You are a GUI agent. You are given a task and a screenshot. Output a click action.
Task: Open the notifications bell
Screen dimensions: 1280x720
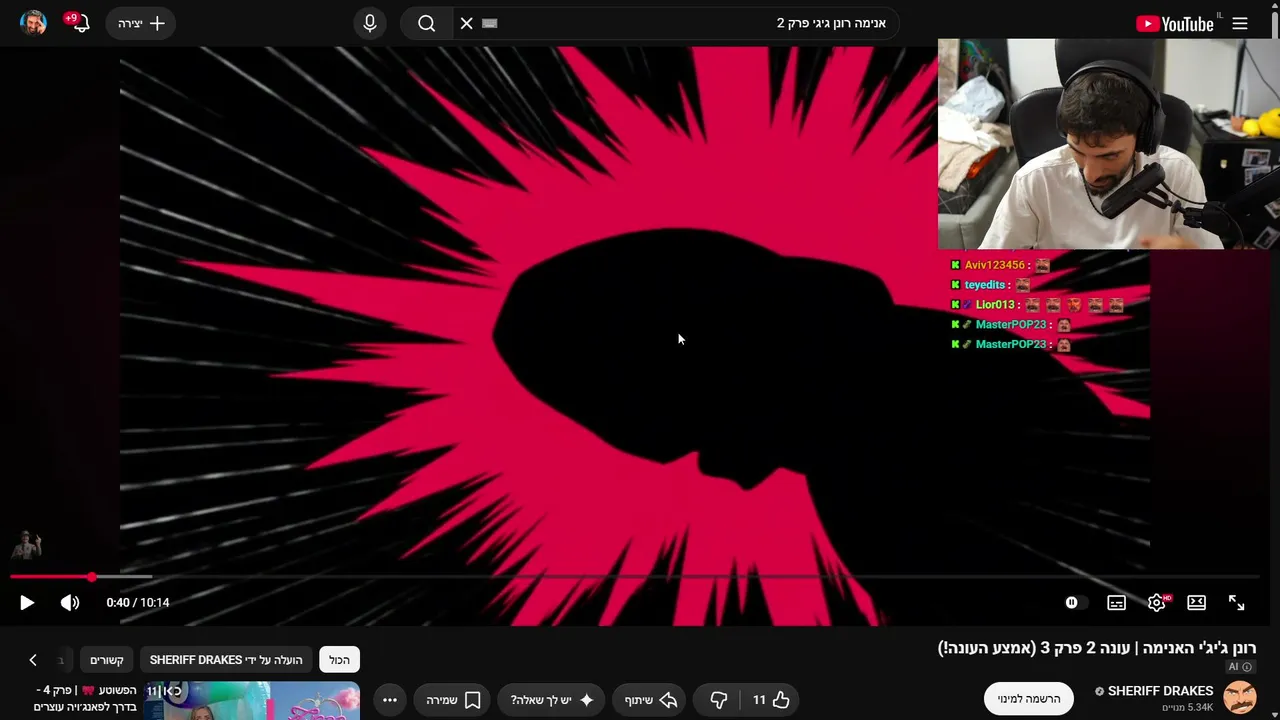[81, 23]
